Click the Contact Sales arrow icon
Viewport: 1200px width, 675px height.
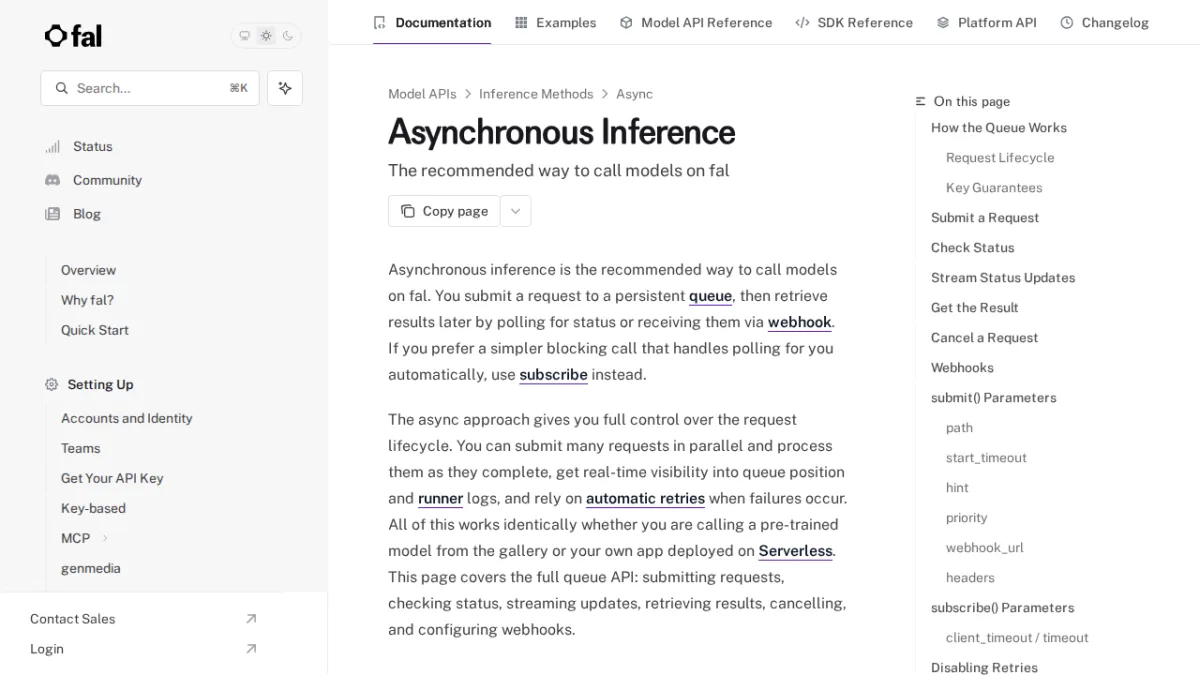(x=251, y=619)
